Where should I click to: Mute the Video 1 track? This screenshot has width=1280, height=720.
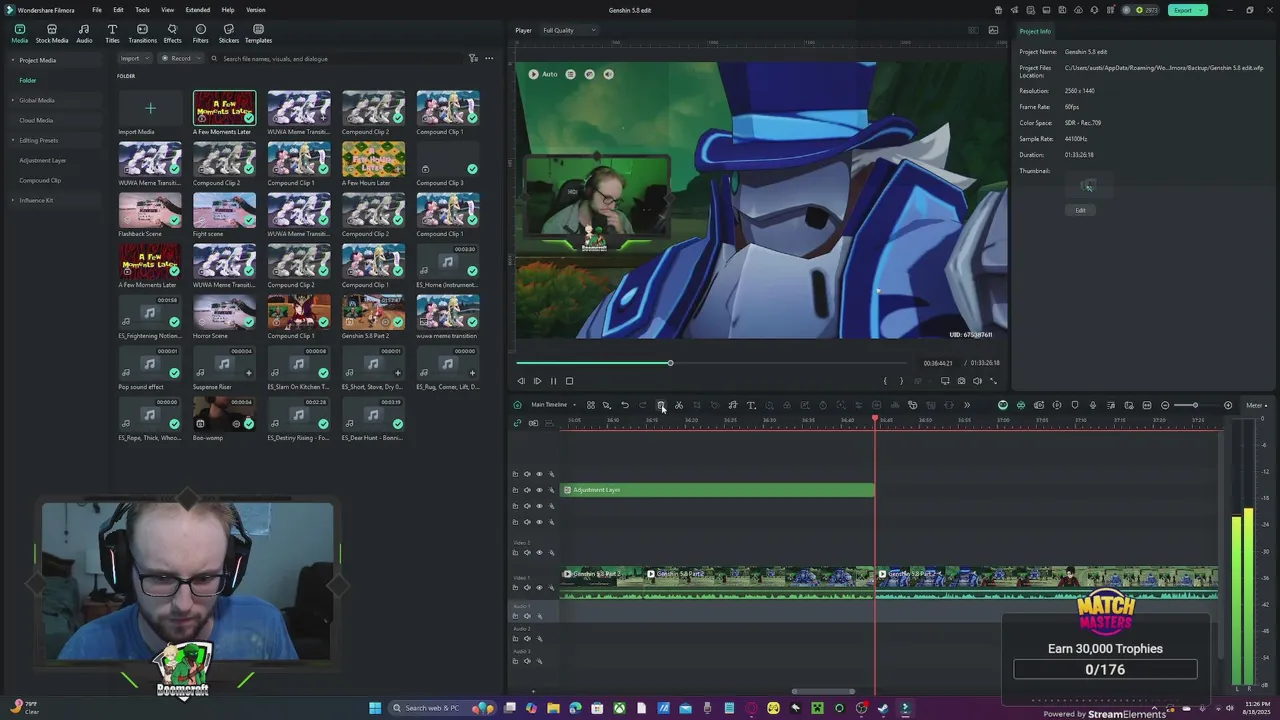527,587
